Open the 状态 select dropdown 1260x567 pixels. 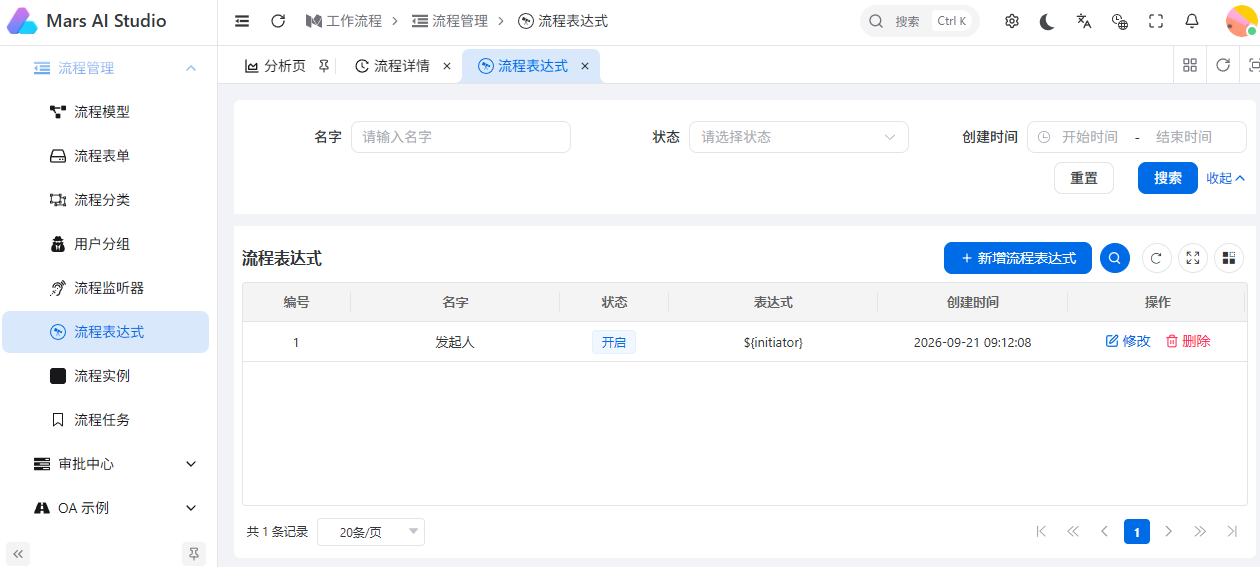pos(798,137)
